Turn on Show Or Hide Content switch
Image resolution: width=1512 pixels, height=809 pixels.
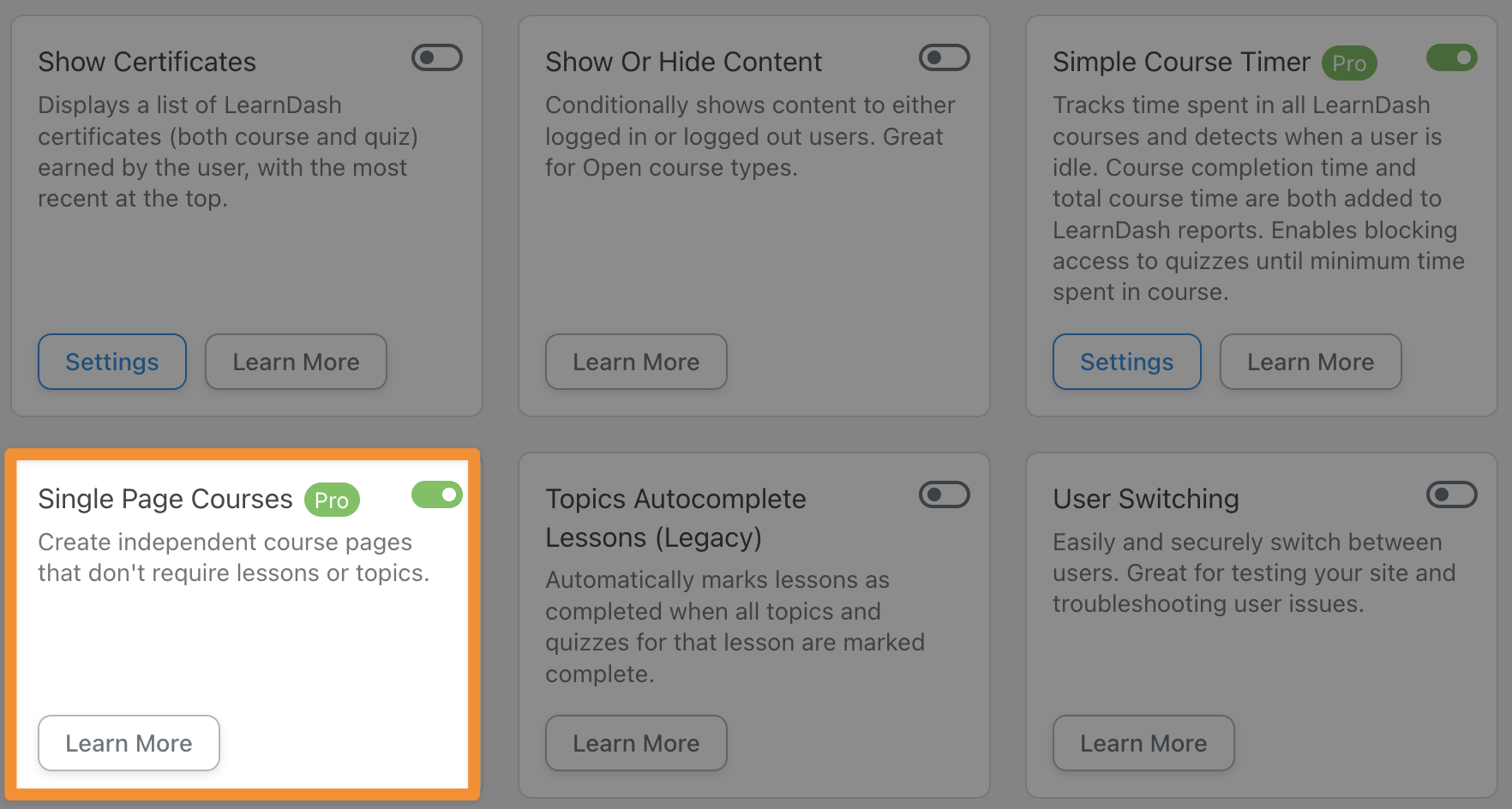point(944,58)
